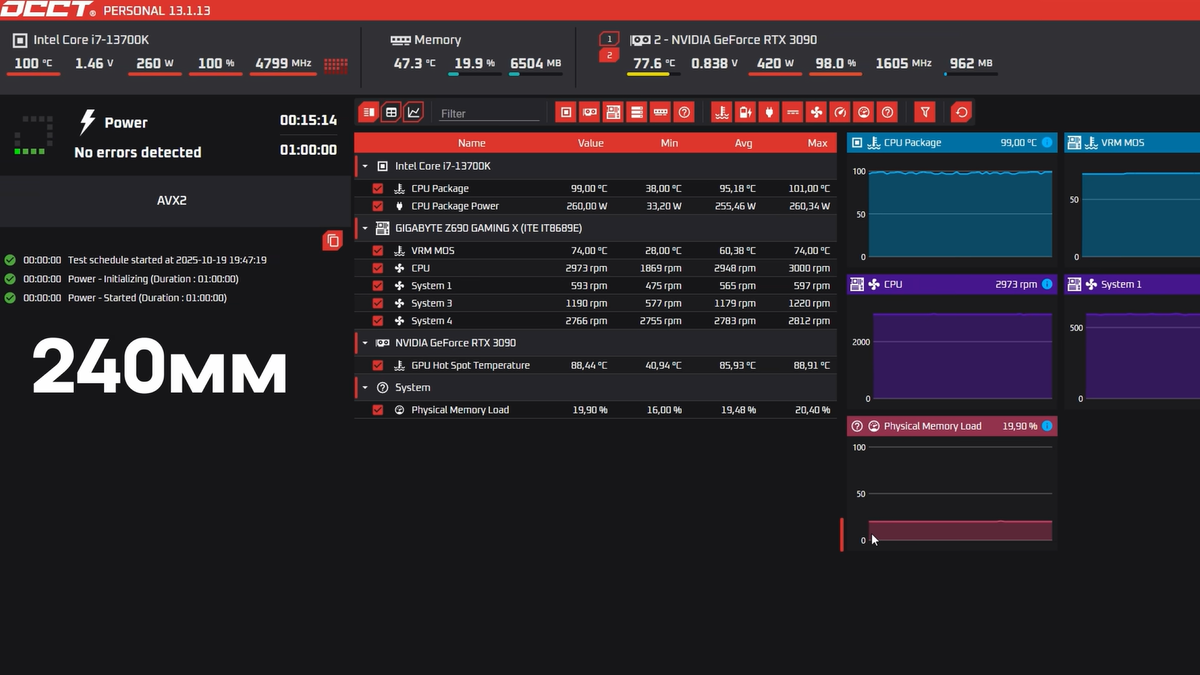The image size is (1200, 675).
Task: Click the red CPU core grid icon in header
Action: coord(336,64)
